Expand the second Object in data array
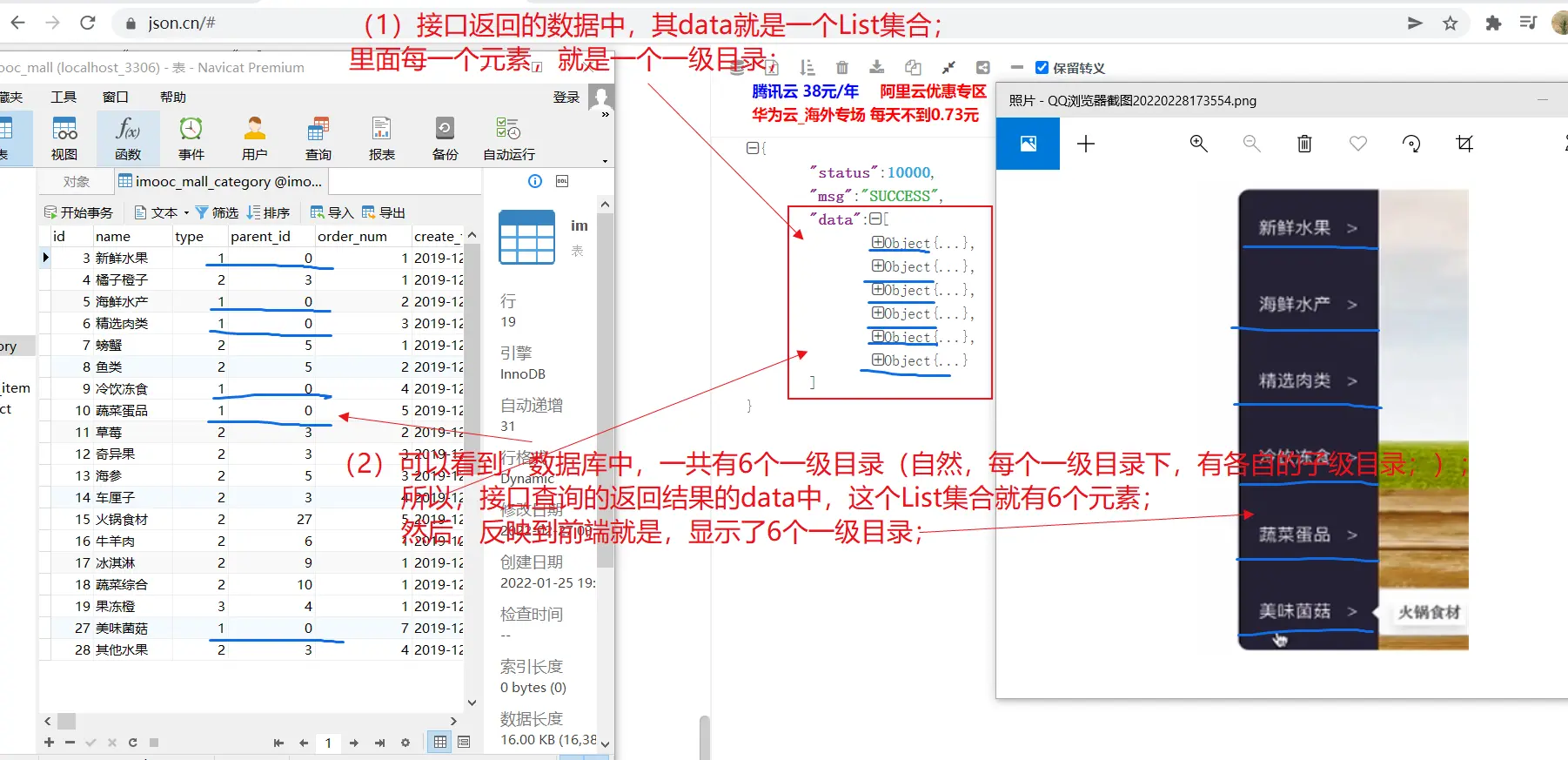The height and width of the screenshot is (760, 1568). point(878,266)
